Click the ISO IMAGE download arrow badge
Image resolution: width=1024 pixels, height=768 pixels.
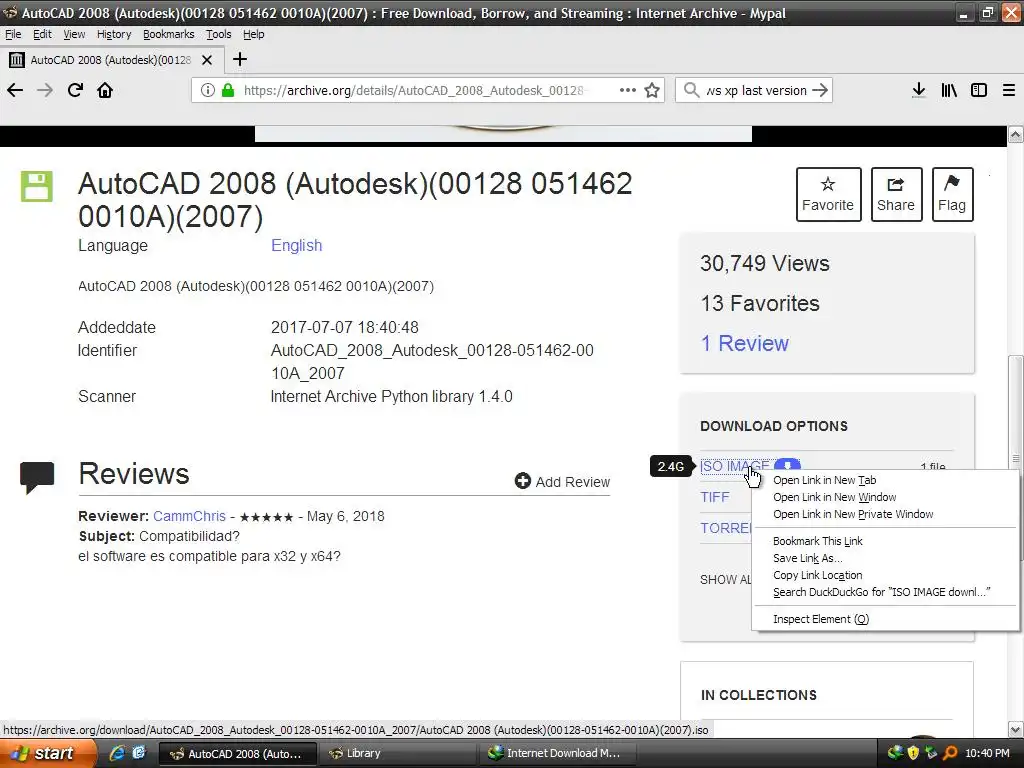pyautogui.click(x=788, y=465)
